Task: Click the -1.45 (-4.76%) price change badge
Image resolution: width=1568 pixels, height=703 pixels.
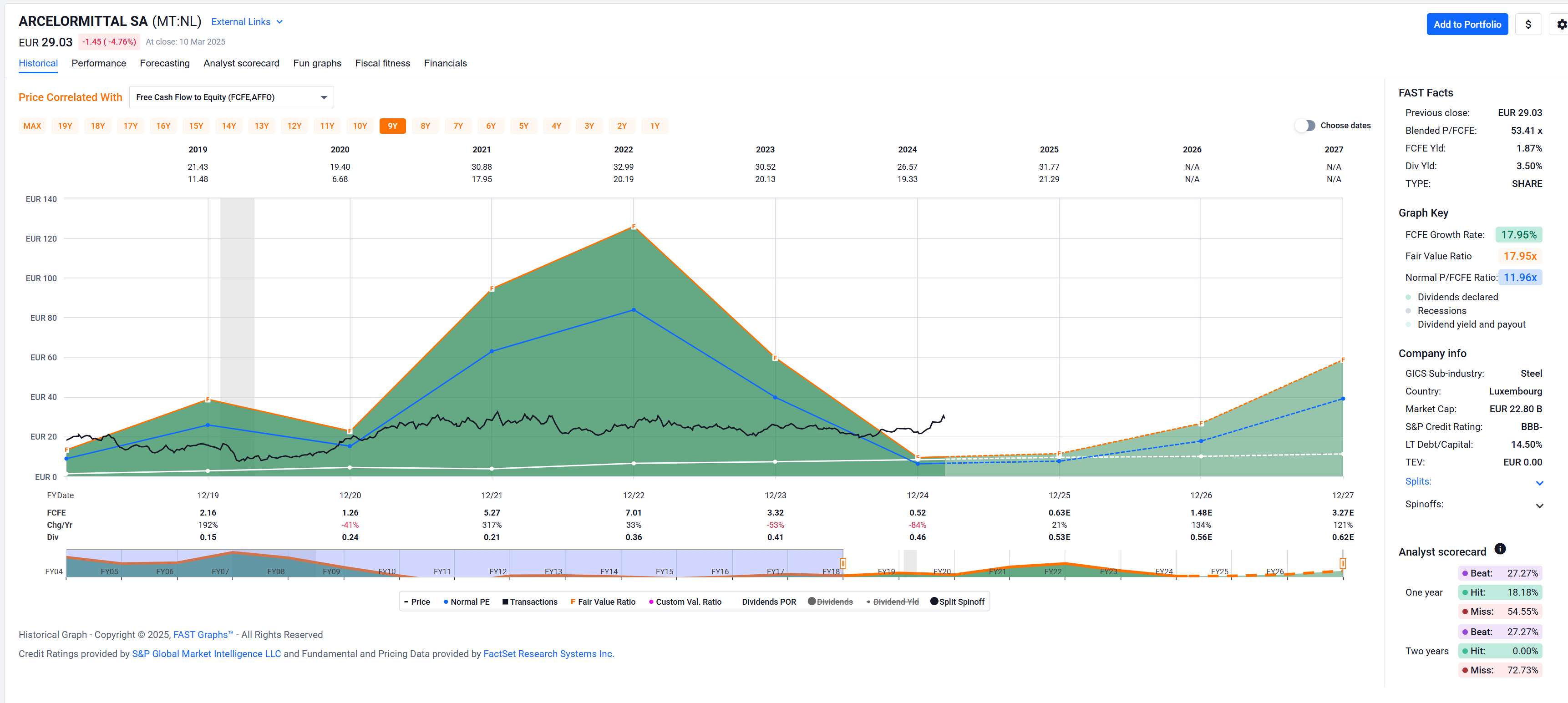Action: pos(110,42)
